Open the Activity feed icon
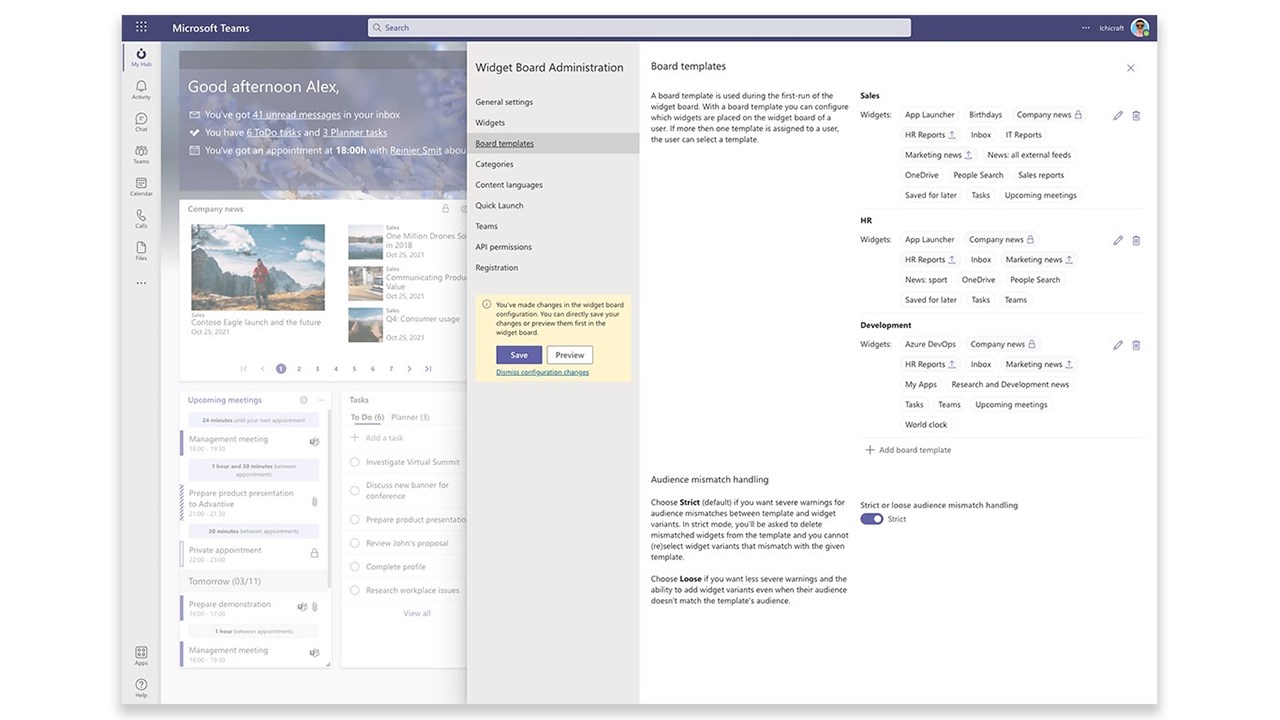This screenshot has width=1280, height=720. (x=141, y=90)
